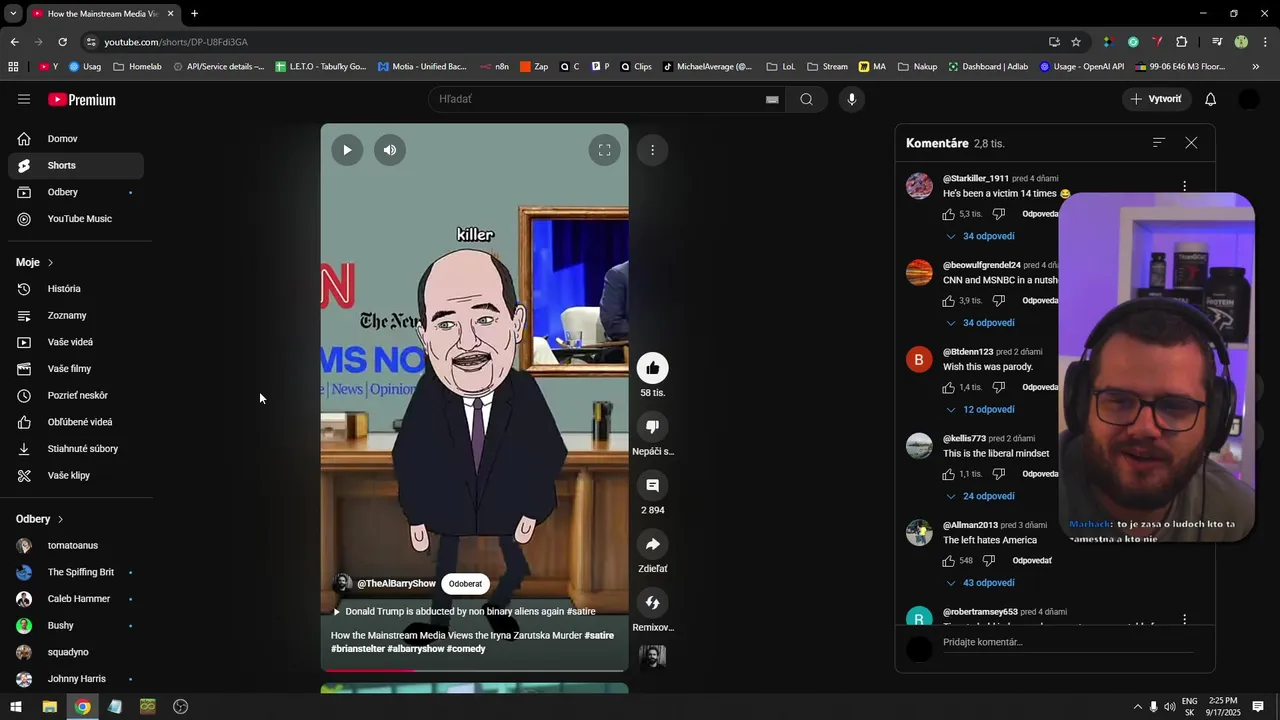This screenshot has width=1280, height=720.
Task: Open File Explorer from the taskbar
Action: click(49, 707)
